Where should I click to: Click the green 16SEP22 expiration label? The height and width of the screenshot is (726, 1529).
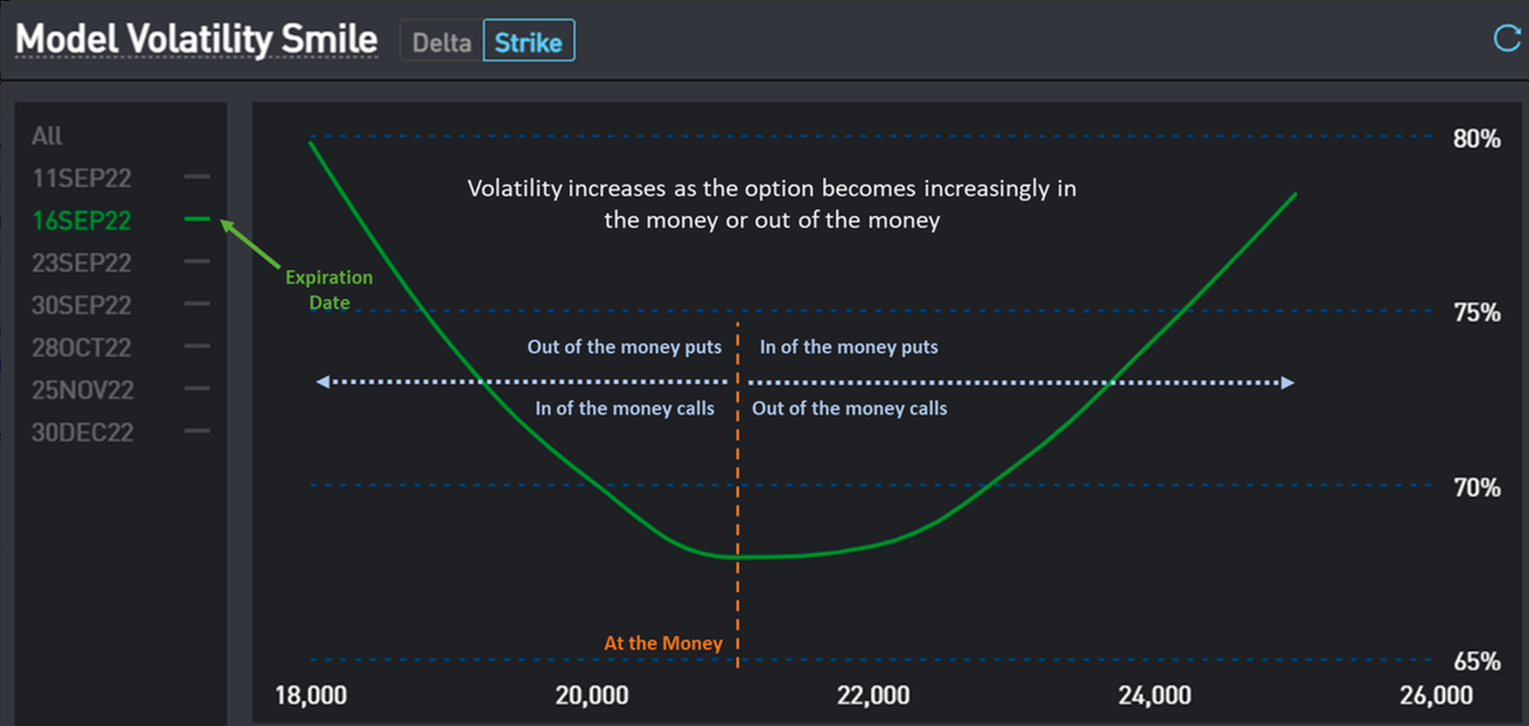click(81, 220)
